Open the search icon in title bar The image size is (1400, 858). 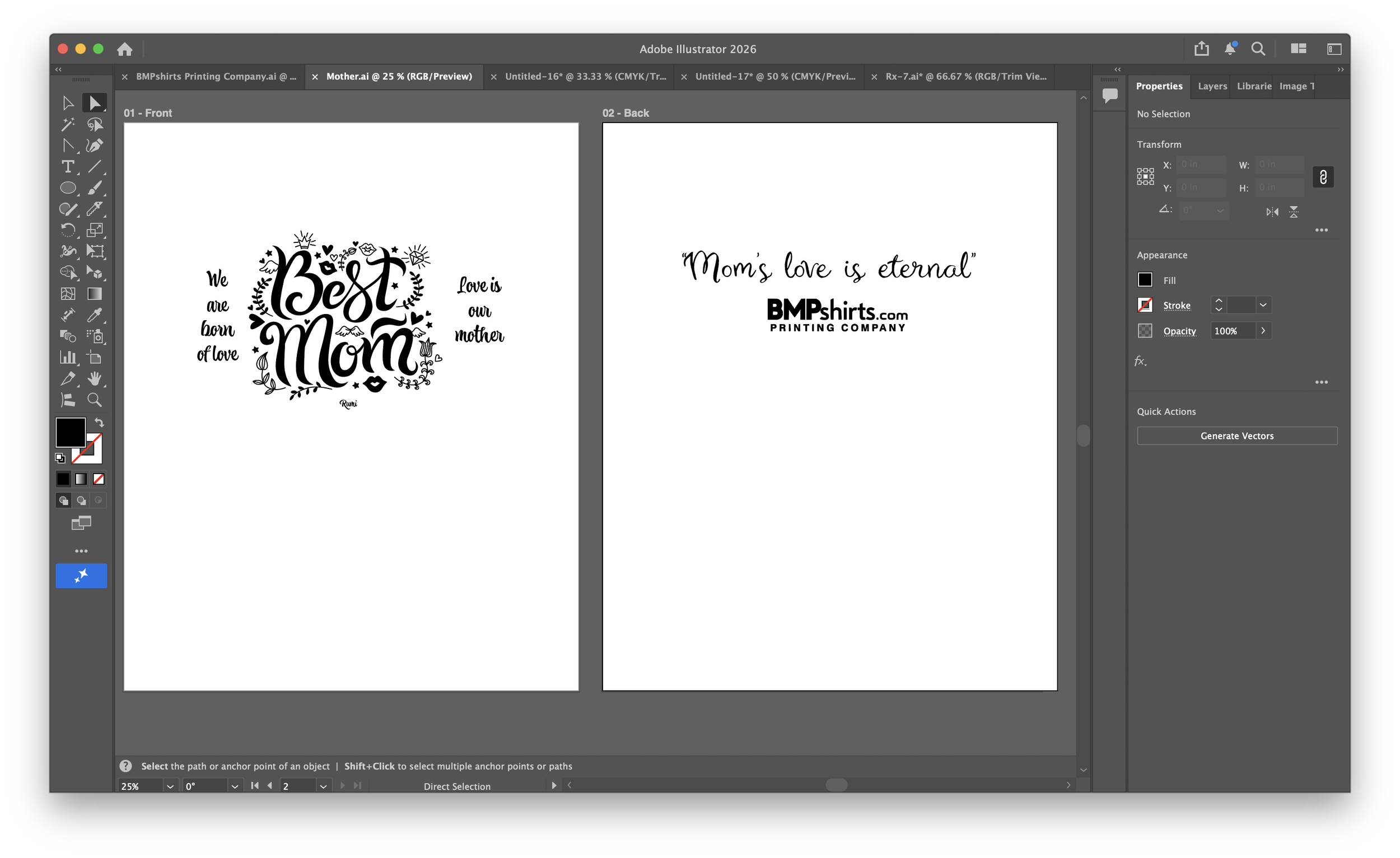pos(1258,49)
